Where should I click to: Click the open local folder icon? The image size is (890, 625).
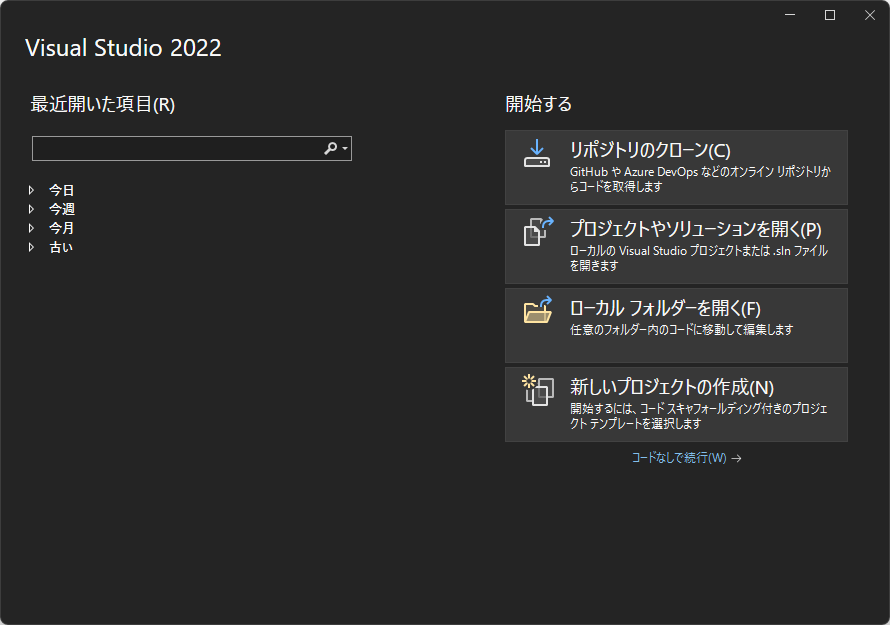tap(538, 310)
